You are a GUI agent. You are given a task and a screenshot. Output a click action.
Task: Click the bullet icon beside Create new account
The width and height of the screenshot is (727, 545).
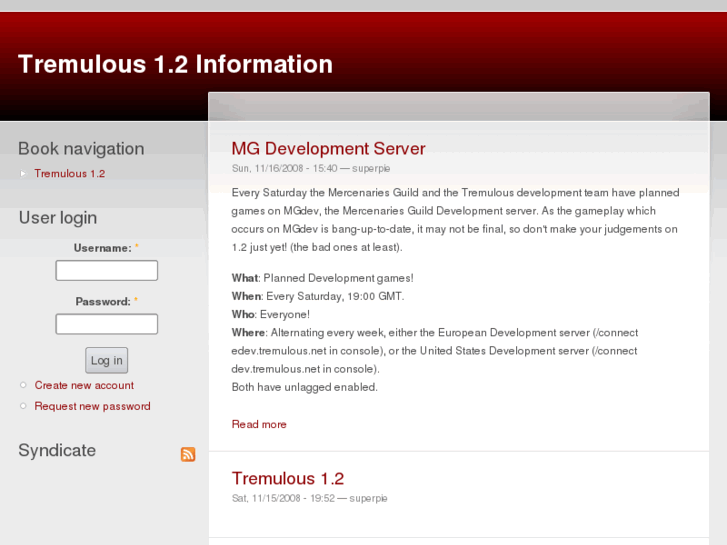click(x=23, y=385)
